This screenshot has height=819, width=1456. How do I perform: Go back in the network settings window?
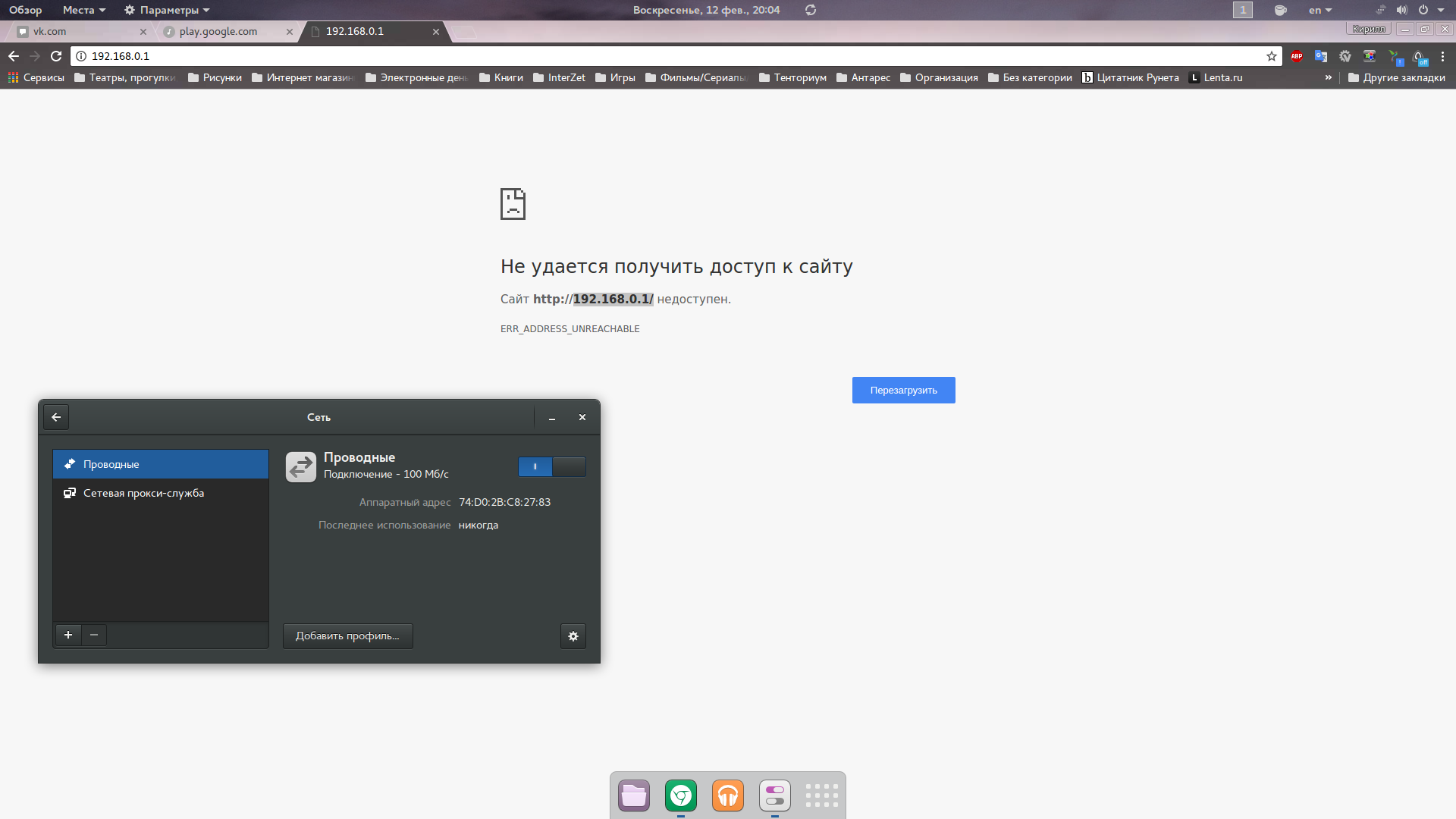56,417
